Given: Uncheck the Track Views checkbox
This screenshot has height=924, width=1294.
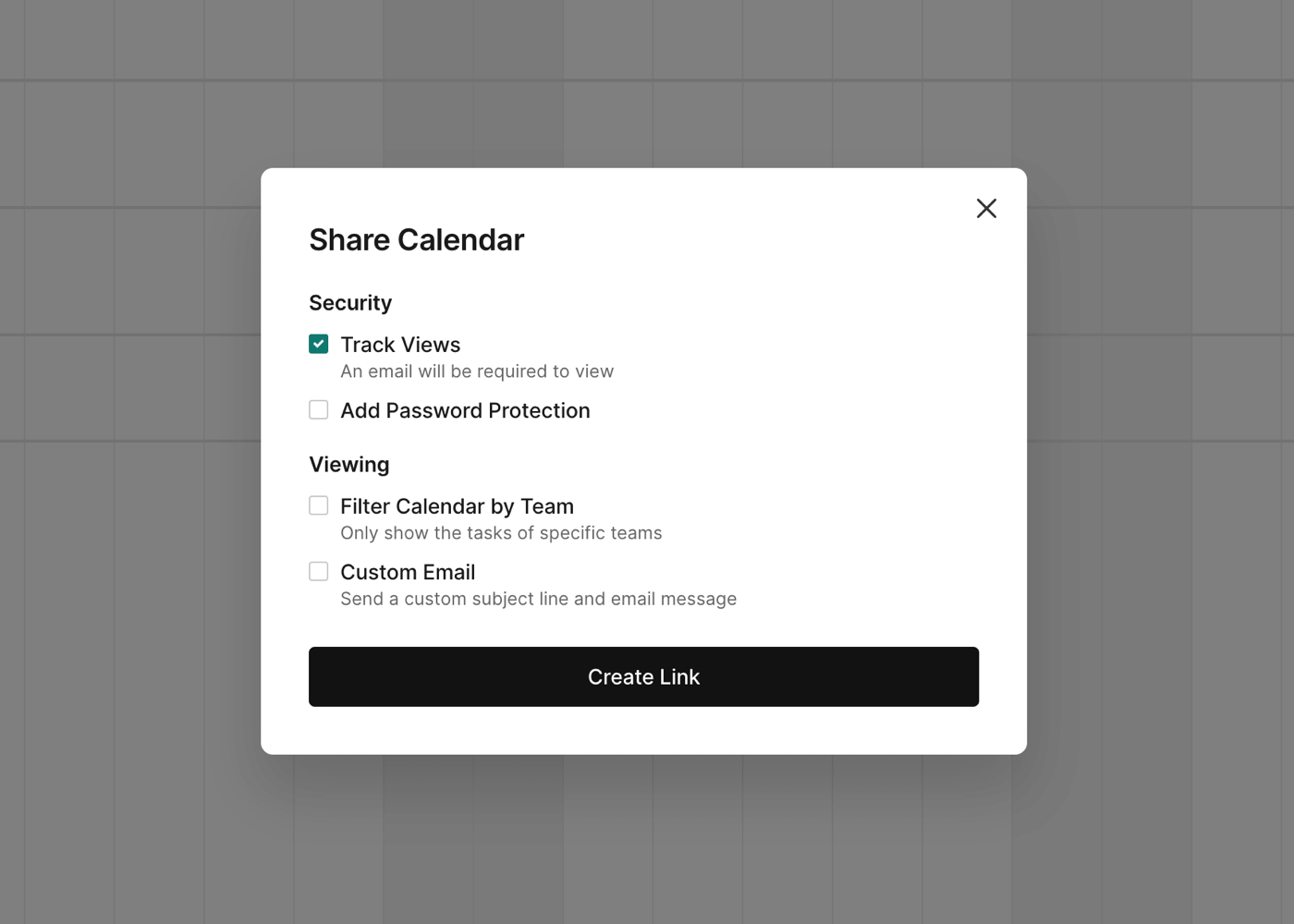Looking at the screenshot, I should click(x=319, y=344).
